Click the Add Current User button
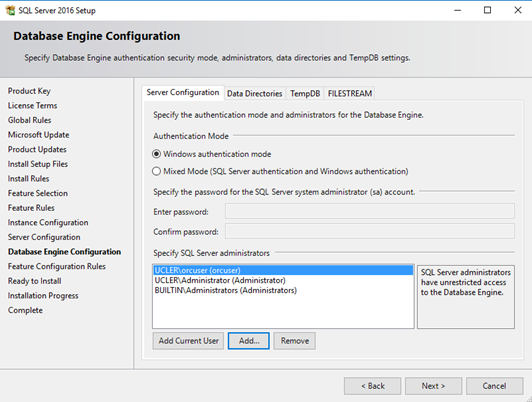532x402 pixels. tap(188, 341)
